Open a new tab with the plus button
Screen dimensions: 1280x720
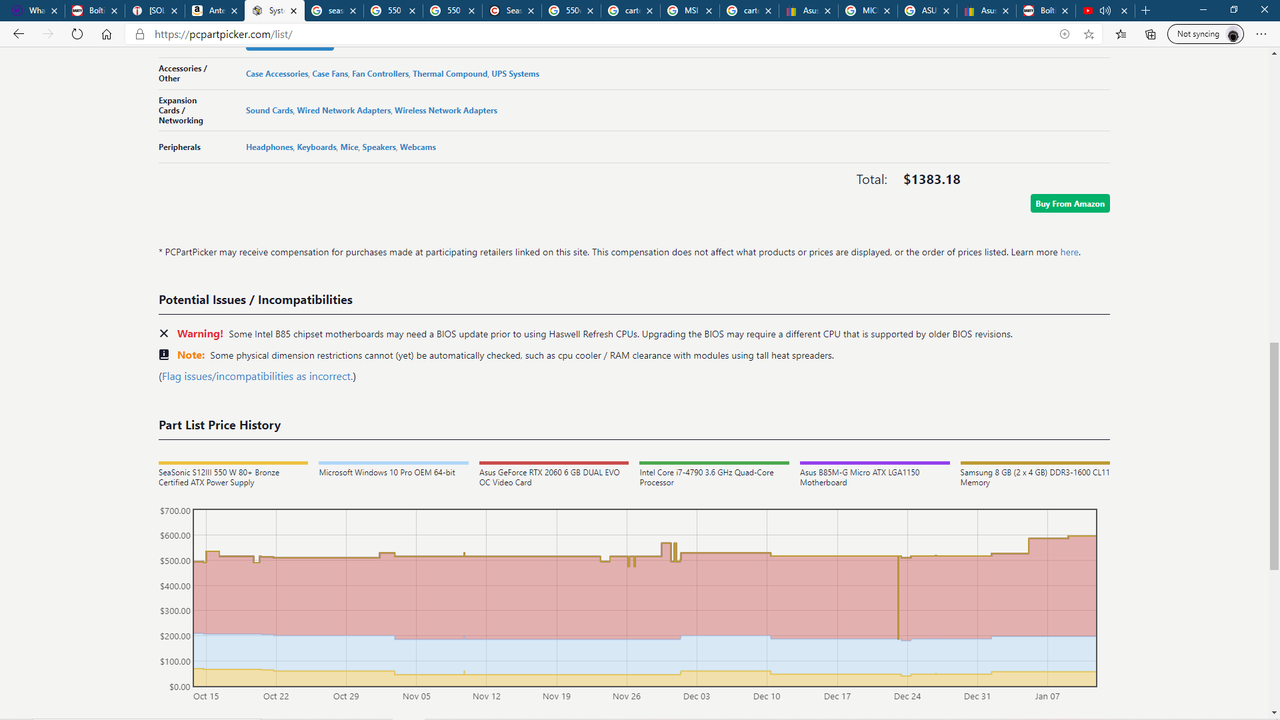click(1145, 10)
